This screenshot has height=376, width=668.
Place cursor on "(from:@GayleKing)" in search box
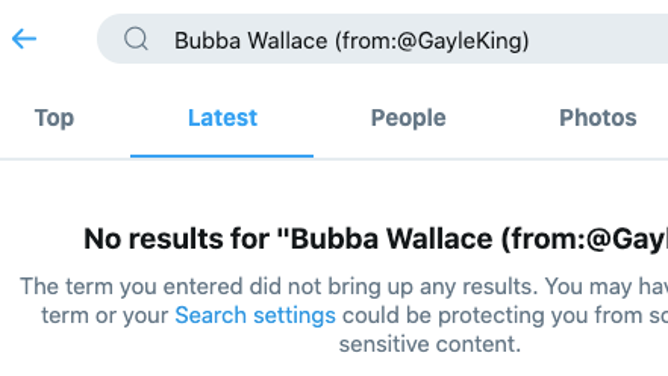(x=432, y=41)
